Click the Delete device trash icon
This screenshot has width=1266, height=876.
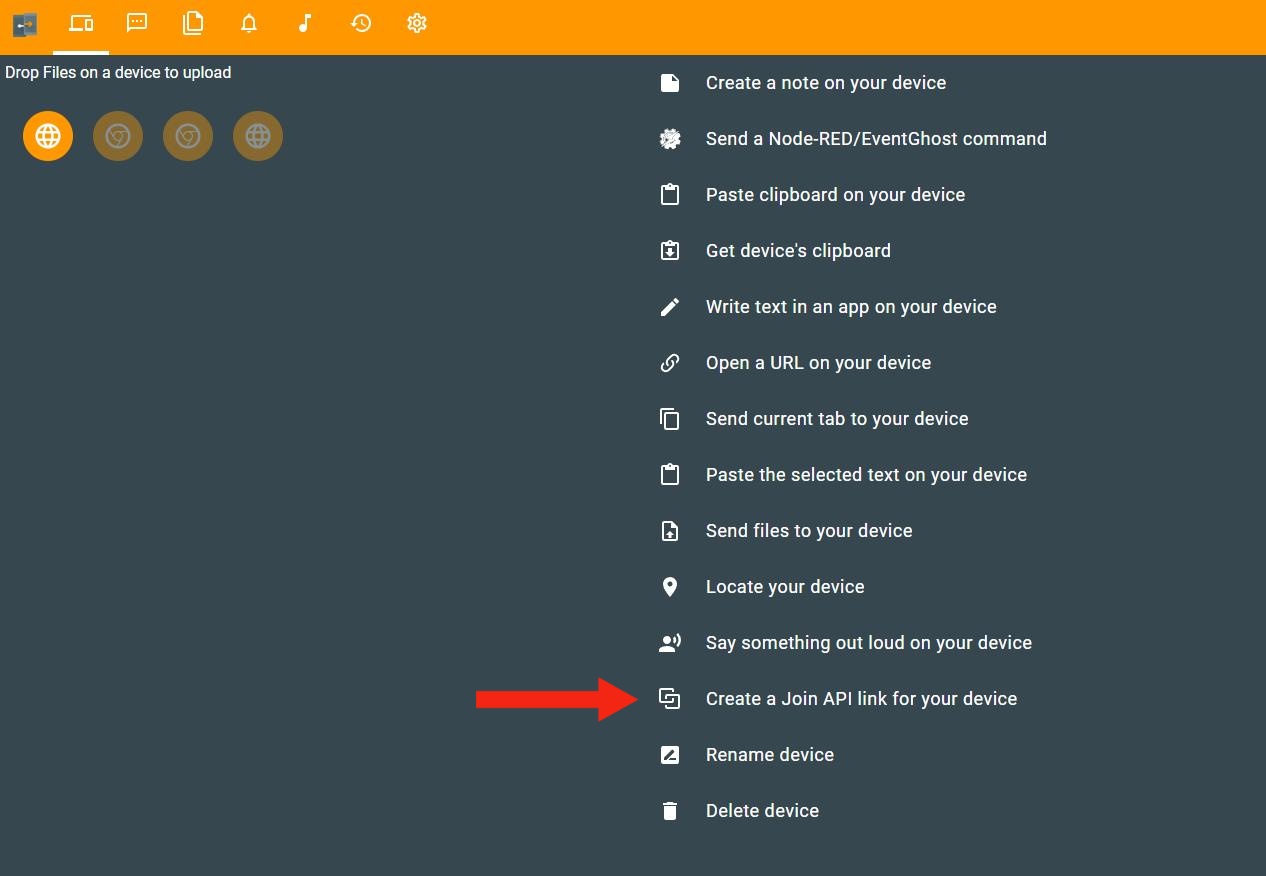[670, 811]
